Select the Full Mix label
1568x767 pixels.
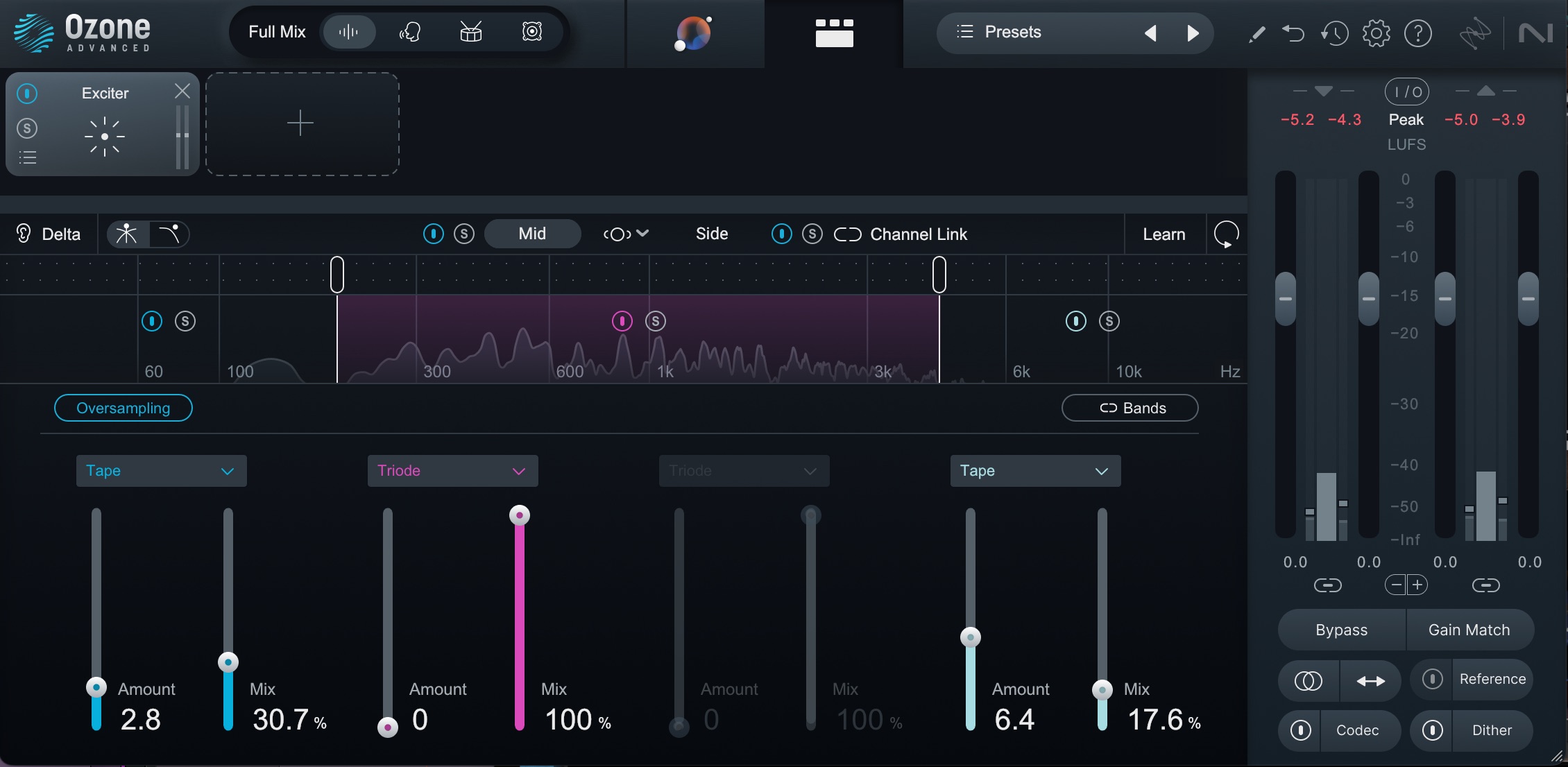point(277,32)
